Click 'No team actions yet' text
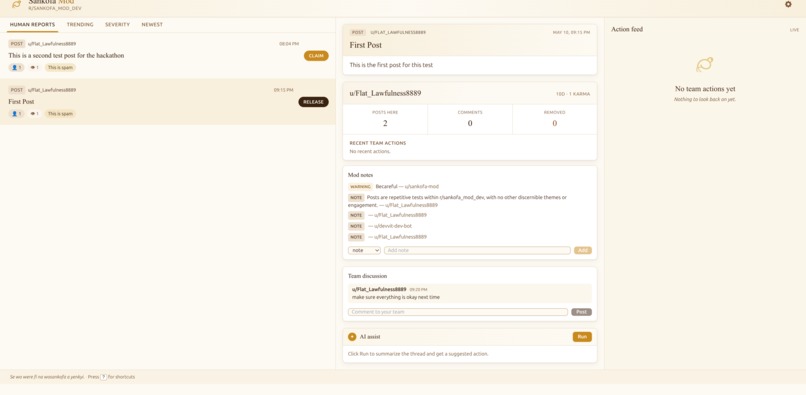The height and width of the screenshot is (395, 806). pyautogui.click(x=705, y=89)
